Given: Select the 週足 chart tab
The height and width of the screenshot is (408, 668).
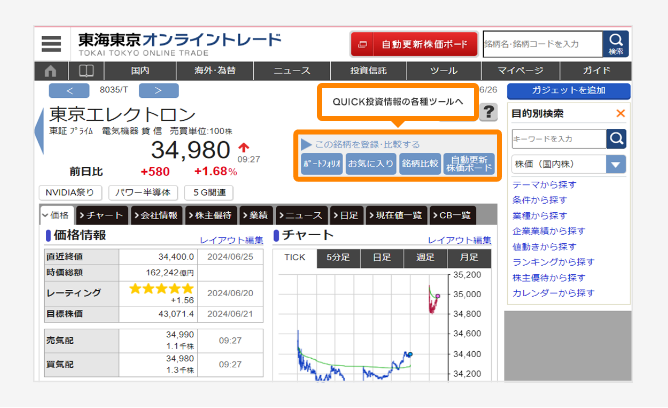Looking at the screenshot, I should 426,258.
